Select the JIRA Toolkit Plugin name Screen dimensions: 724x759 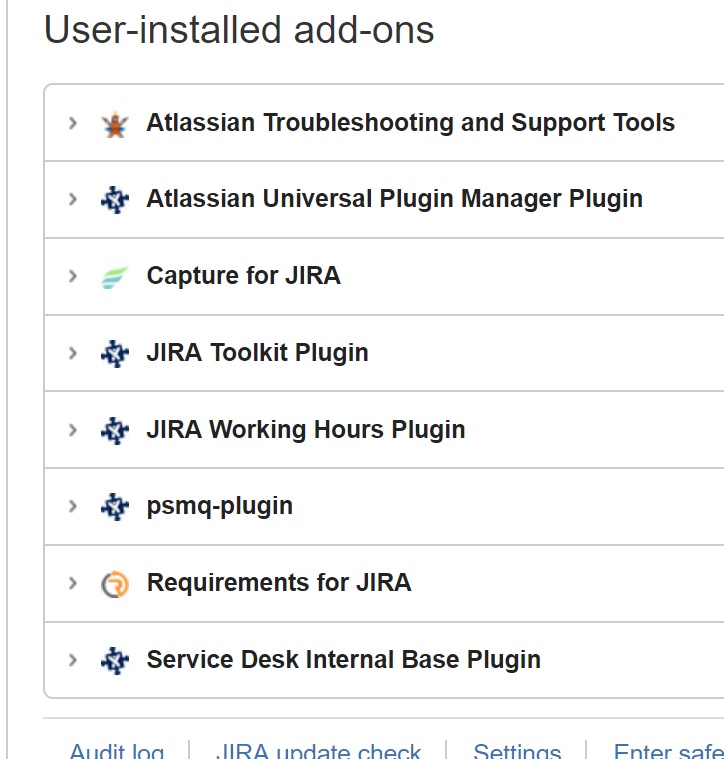(x=257, y=352)
